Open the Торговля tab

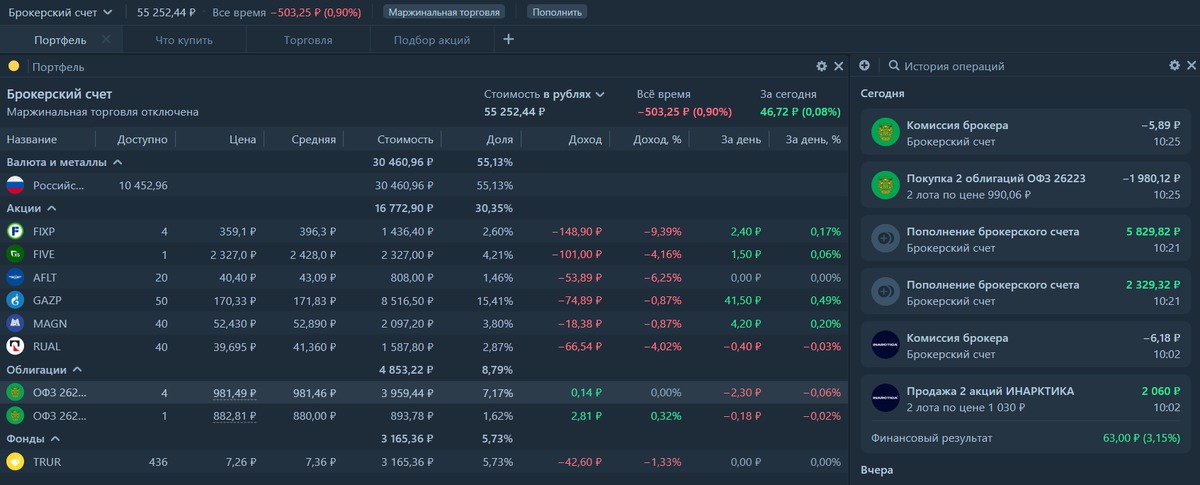coord(307,40)
